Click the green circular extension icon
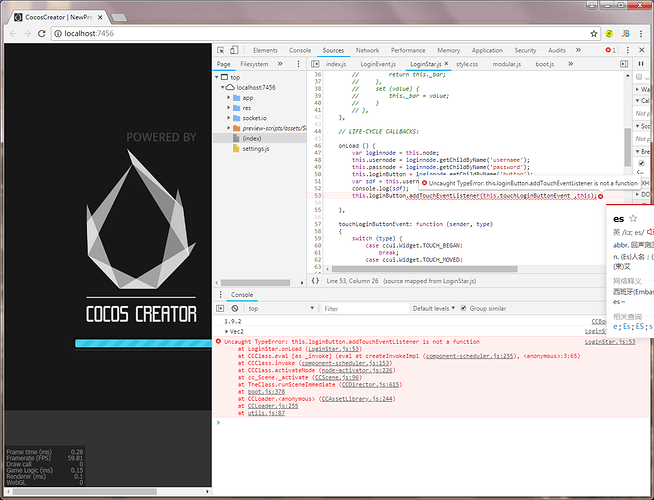 (609, 34)
